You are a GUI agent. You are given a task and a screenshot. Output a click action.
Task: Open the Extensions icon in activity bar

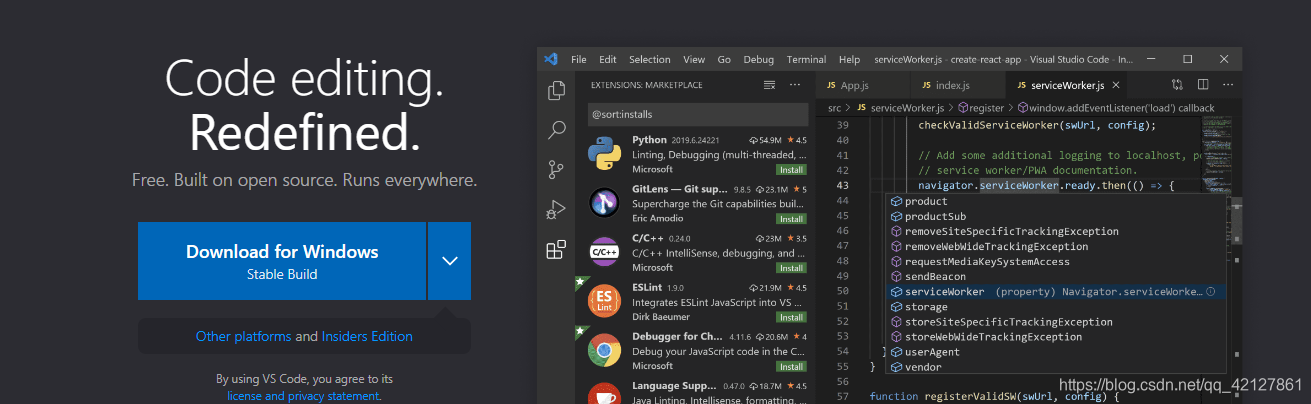[556, 249]
